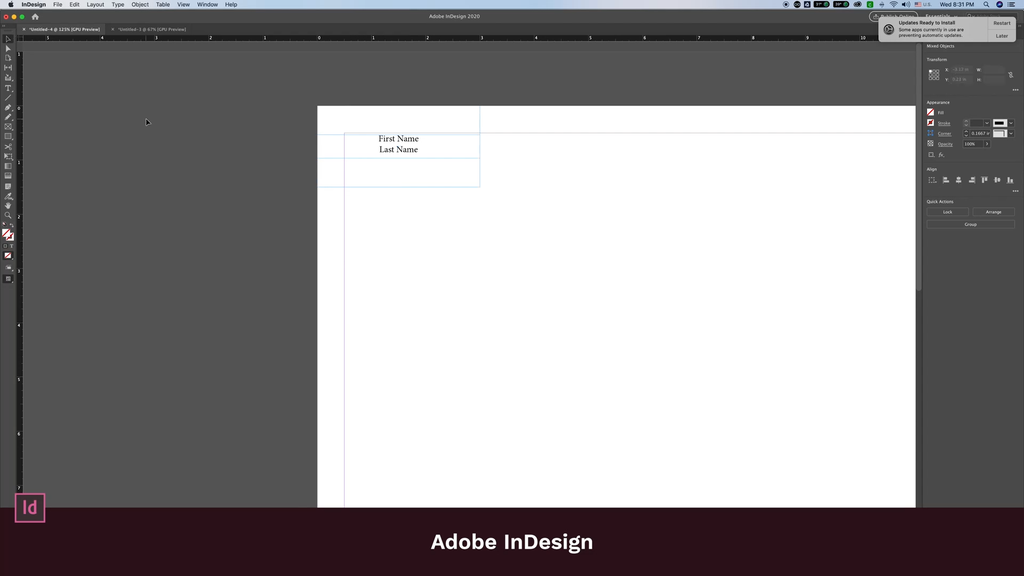The image size is (1024, 576).
Task: Switch to the Untitled-3 document tab
Action: (x=150, y=29)
